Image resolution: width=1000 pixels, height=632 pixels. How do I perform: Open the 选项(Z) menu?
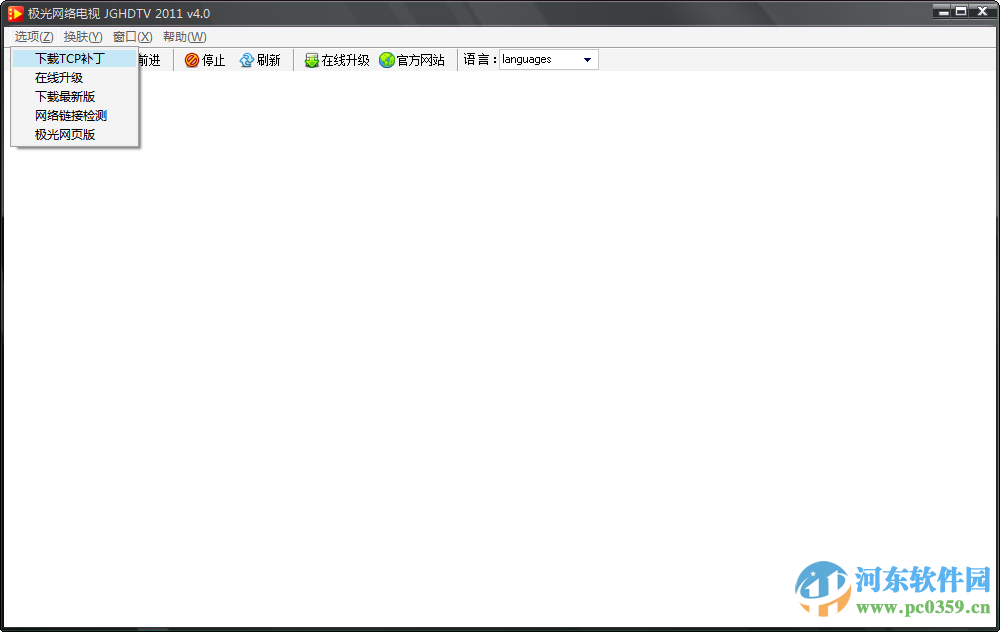[x=34, y=37]
